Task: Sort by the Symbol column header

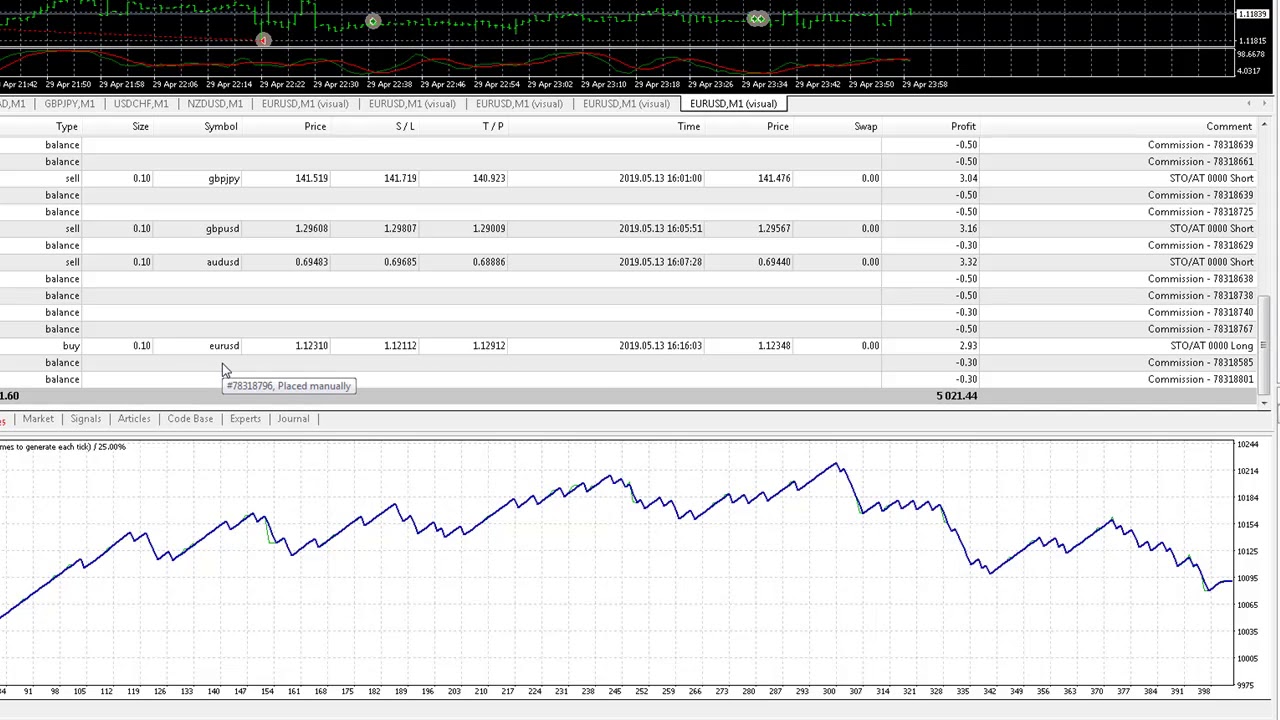Action: (x=221, y=127)
